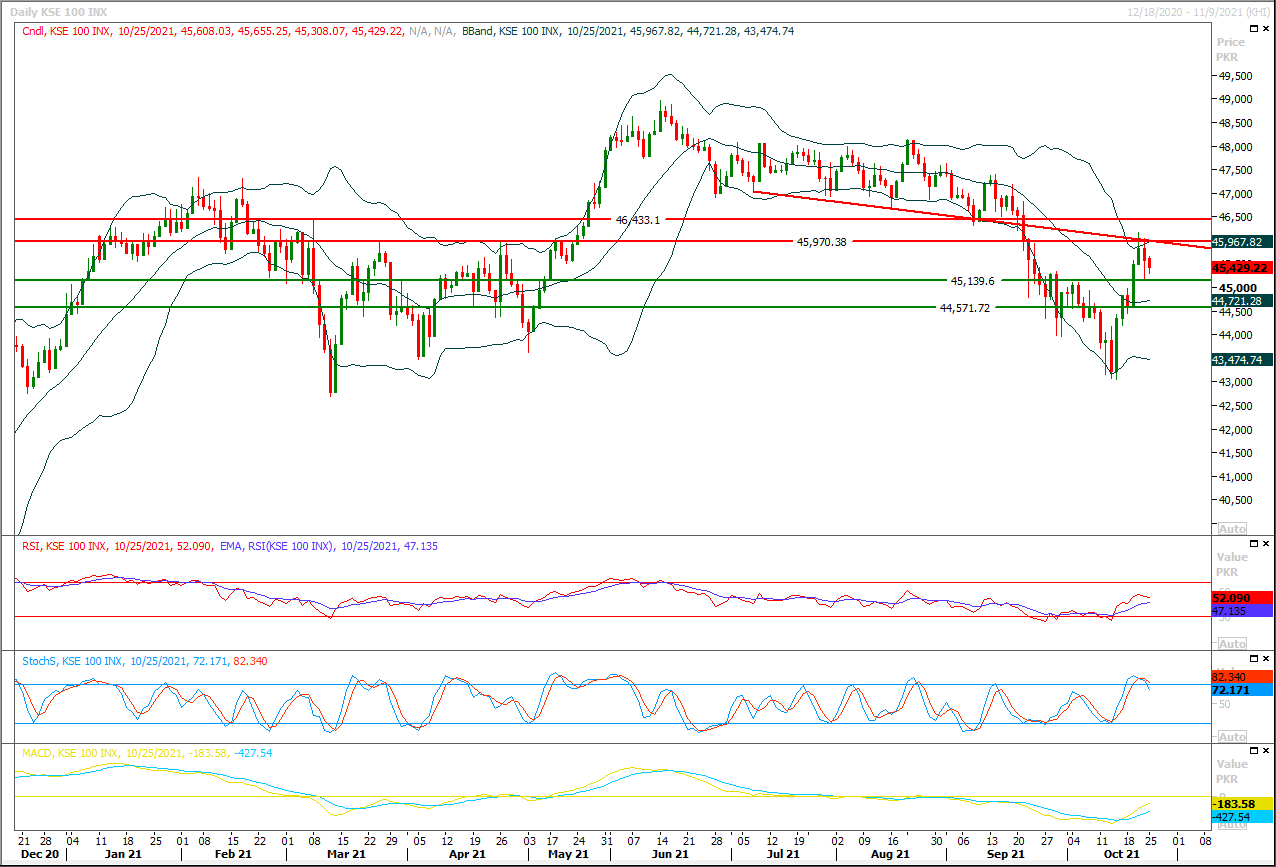The image size is (1276, 867).
Task: Select the MACD KSE 100 INX legend
Action: click(147, 753)
